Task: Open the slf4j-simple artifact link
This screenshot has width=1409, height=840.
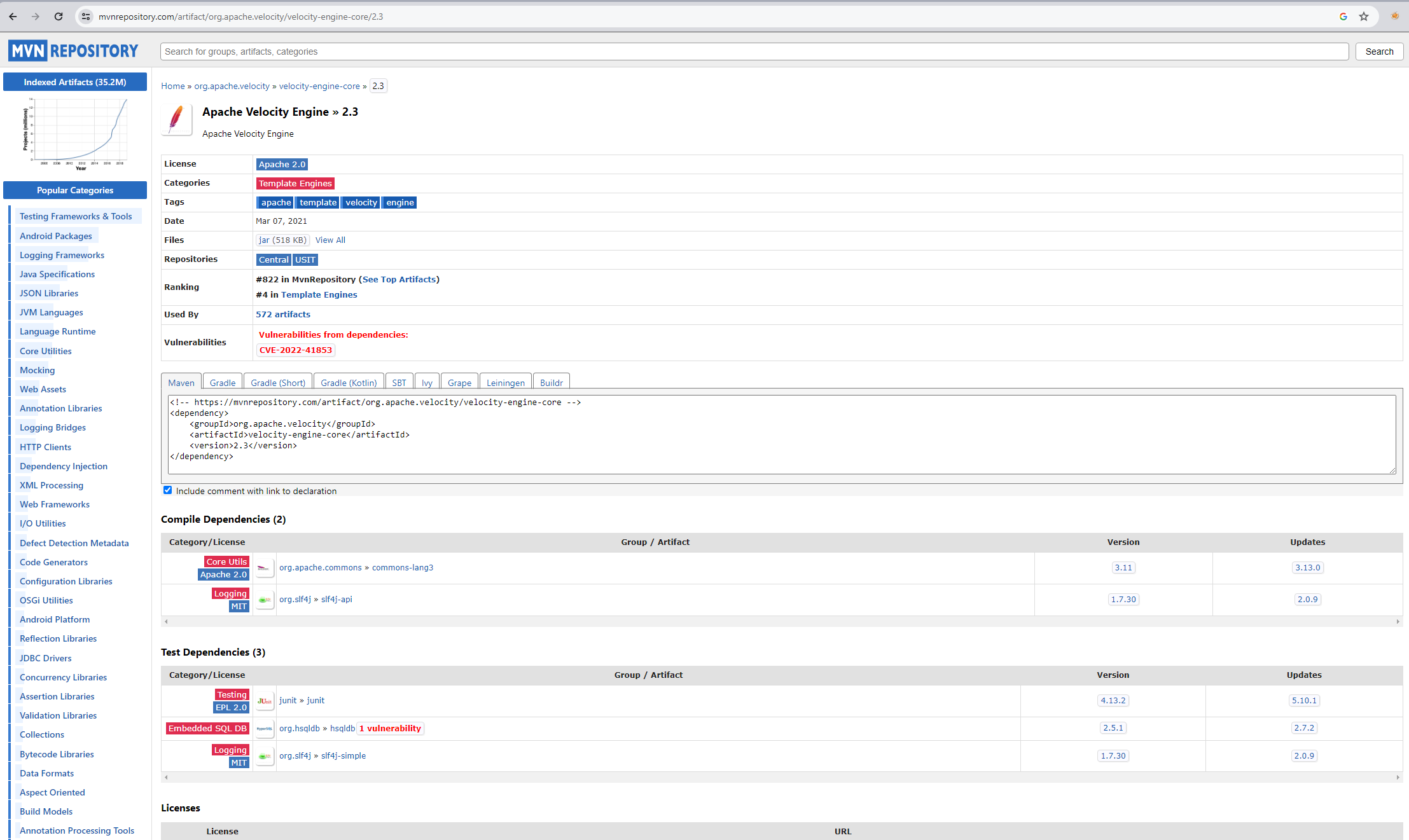Action: pyautogui.click(x=344, y=755)
